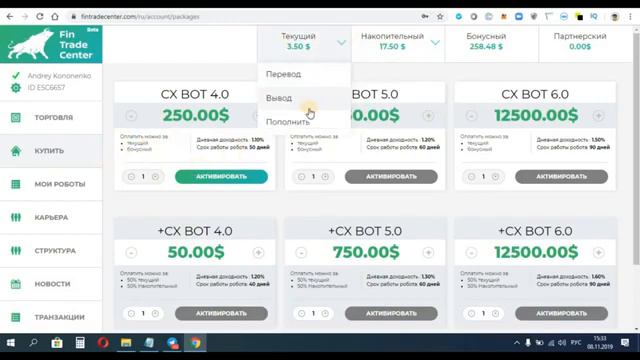The image size is (640, 360).
Task: Expand the Накопительный balance dropdown arrow
Action: pos(435,42)
